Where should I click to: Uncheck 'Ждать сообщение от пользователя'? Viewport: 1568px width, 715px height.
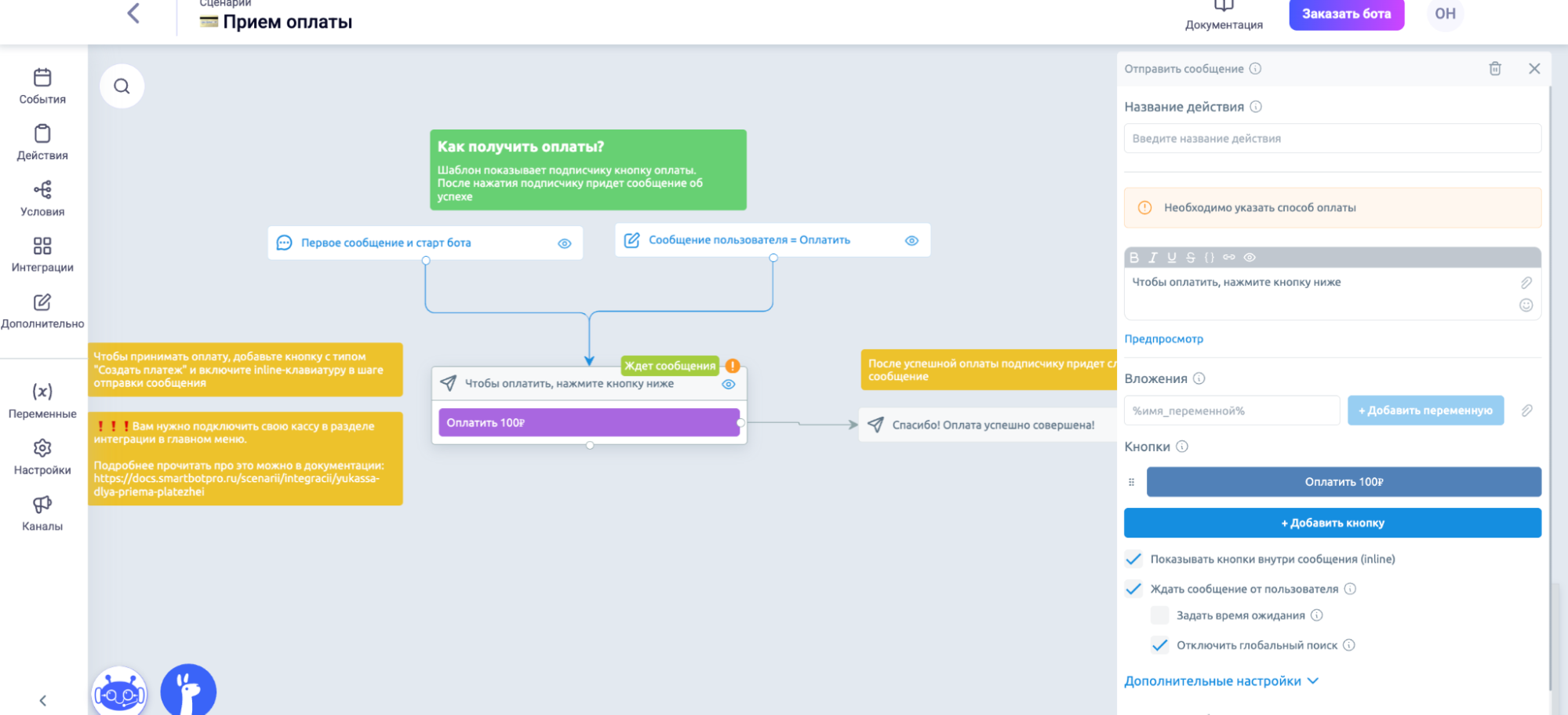click(x=1133, y=589)
